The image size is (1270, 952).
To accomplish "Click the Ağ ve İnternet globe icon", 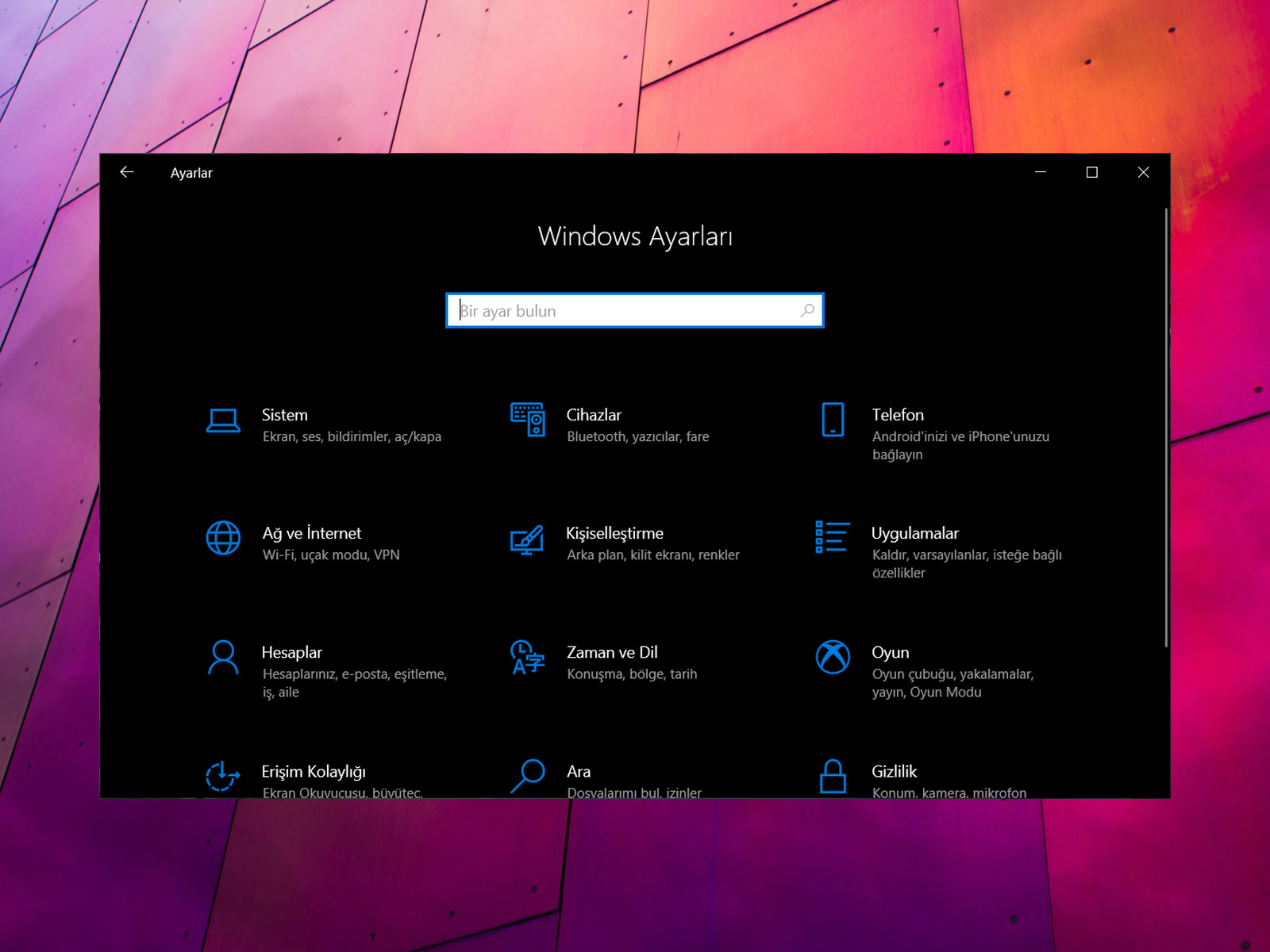I will coord(223,538).
